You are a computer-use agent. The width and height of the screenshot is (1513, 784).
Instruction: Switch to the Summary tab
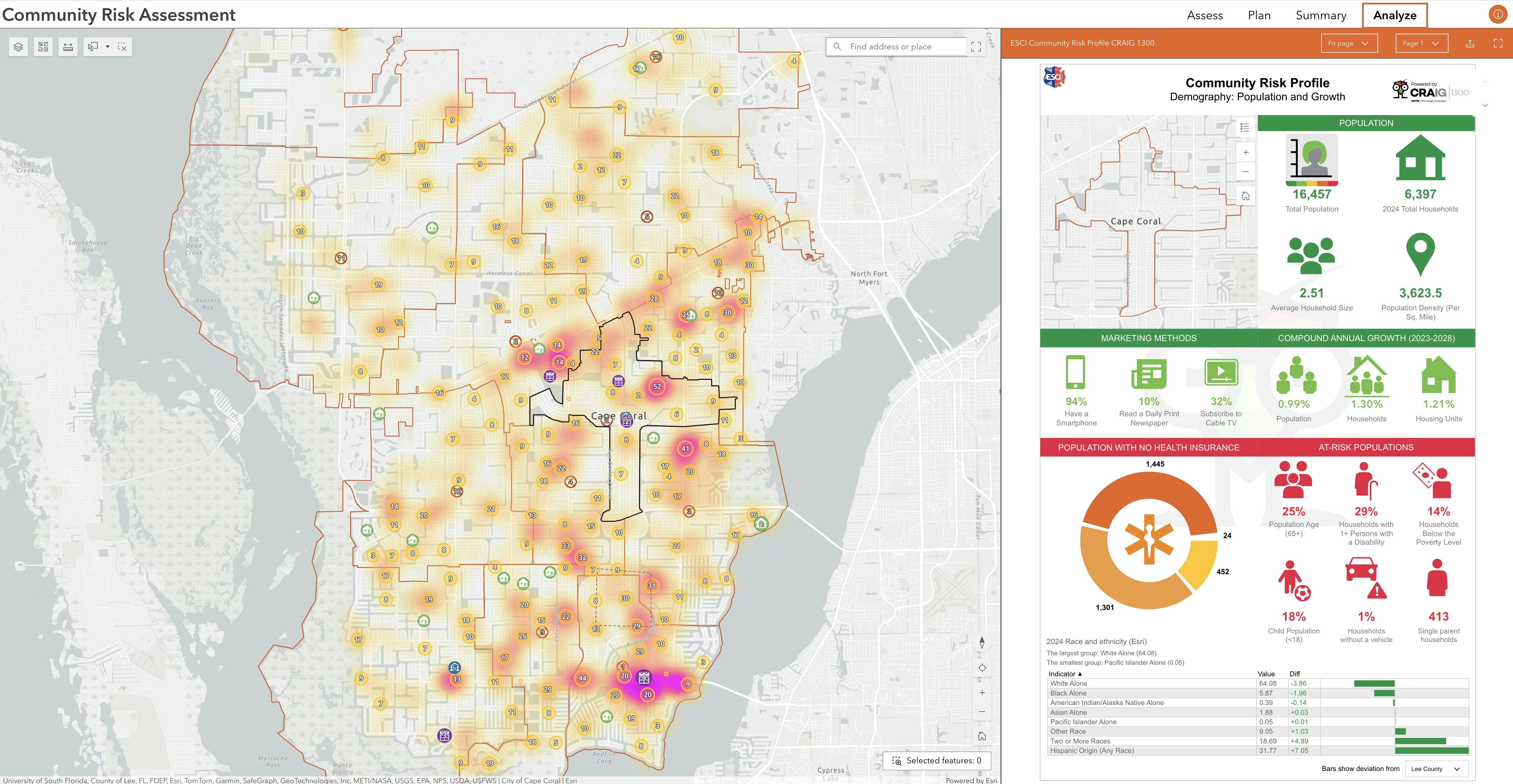[1321, 15]
